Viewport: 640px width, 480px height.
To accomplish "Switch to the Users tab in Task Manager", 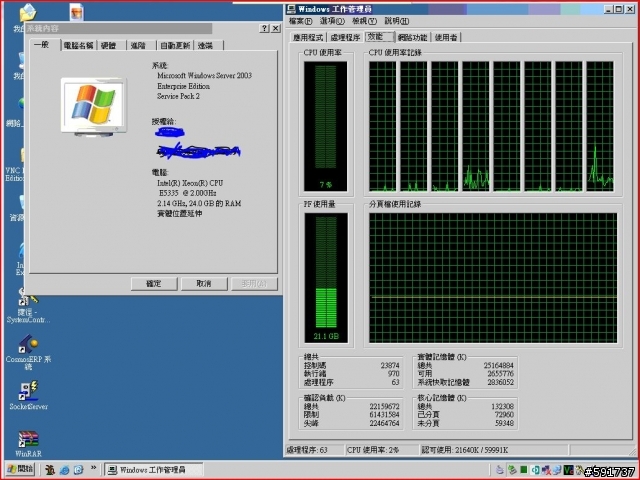I will coord(446,38).
